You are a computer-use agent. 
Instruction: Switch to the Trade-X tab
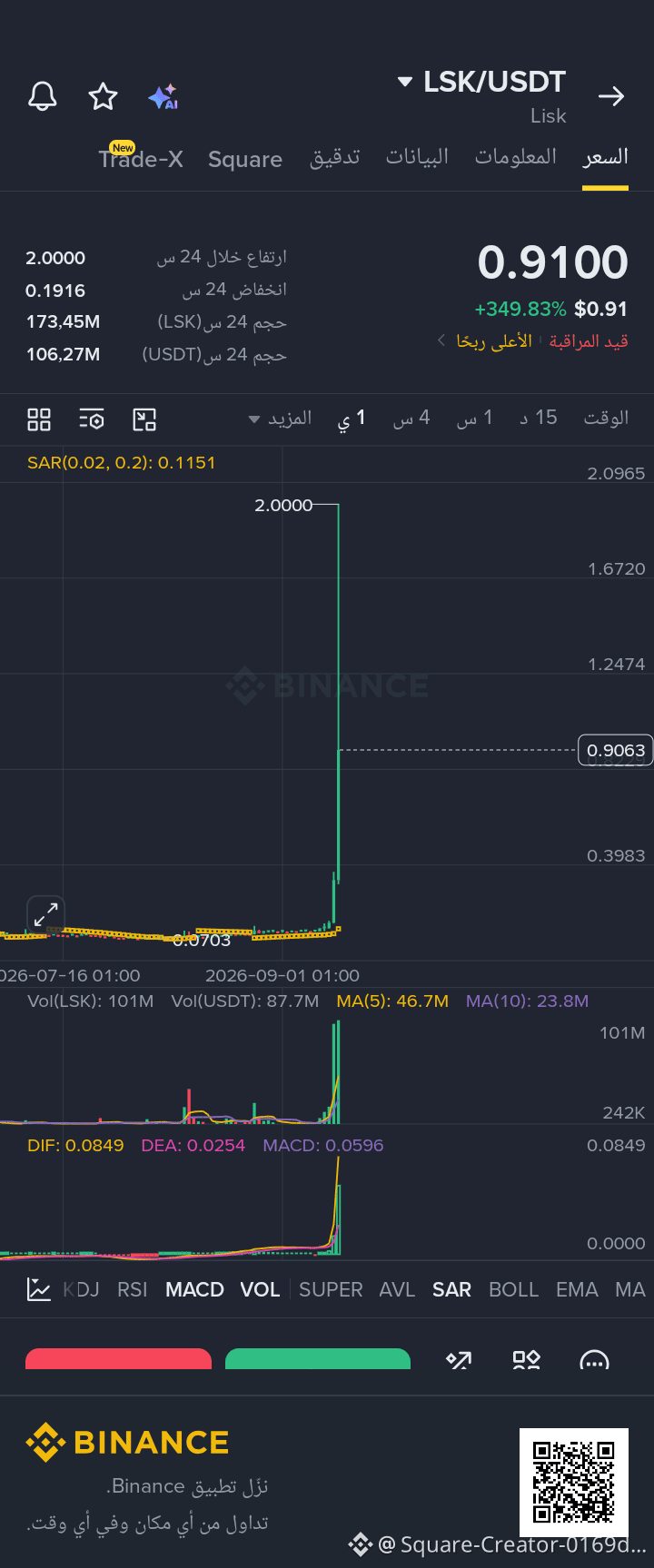pos(141,159)
